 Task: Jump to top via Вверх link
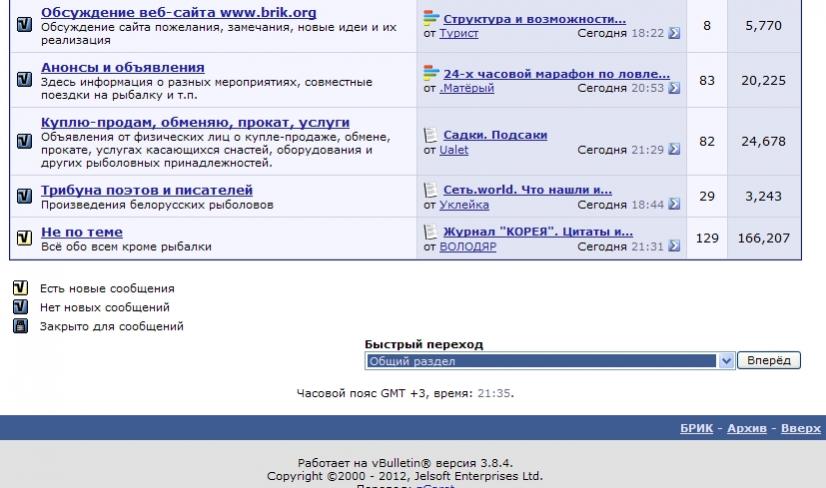(x=800, y=428)
